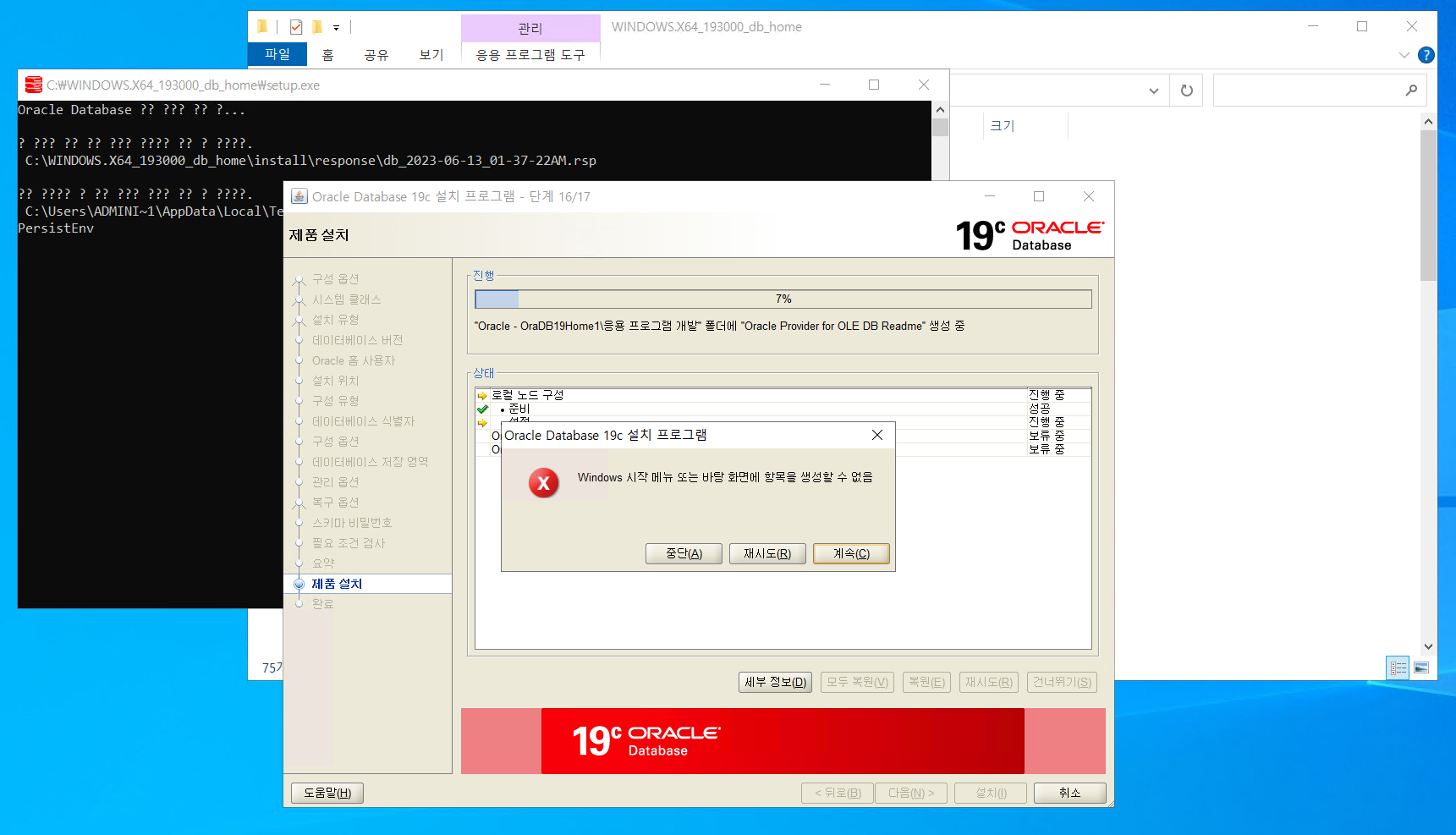Open the 공유 tab in File Explorer
The height and width of the screenshot is (835, 1456).
pos(376,54)
